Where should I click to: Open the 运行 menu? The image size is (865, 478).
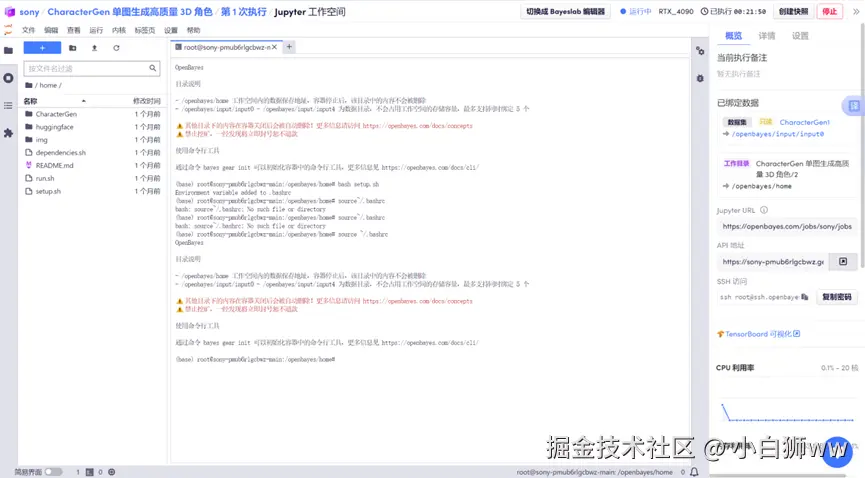[96, 30]
